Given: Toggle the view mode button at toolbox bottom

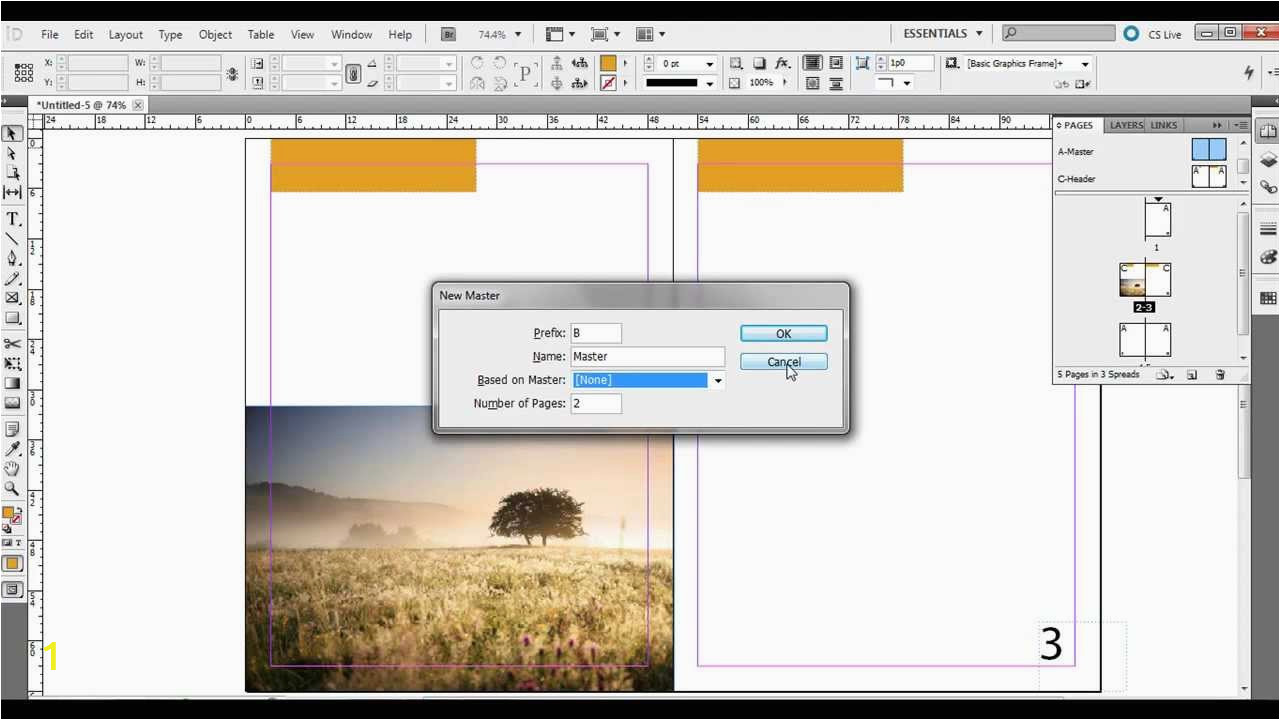Looking at the screenshot, I should click(x=13, y=590).
